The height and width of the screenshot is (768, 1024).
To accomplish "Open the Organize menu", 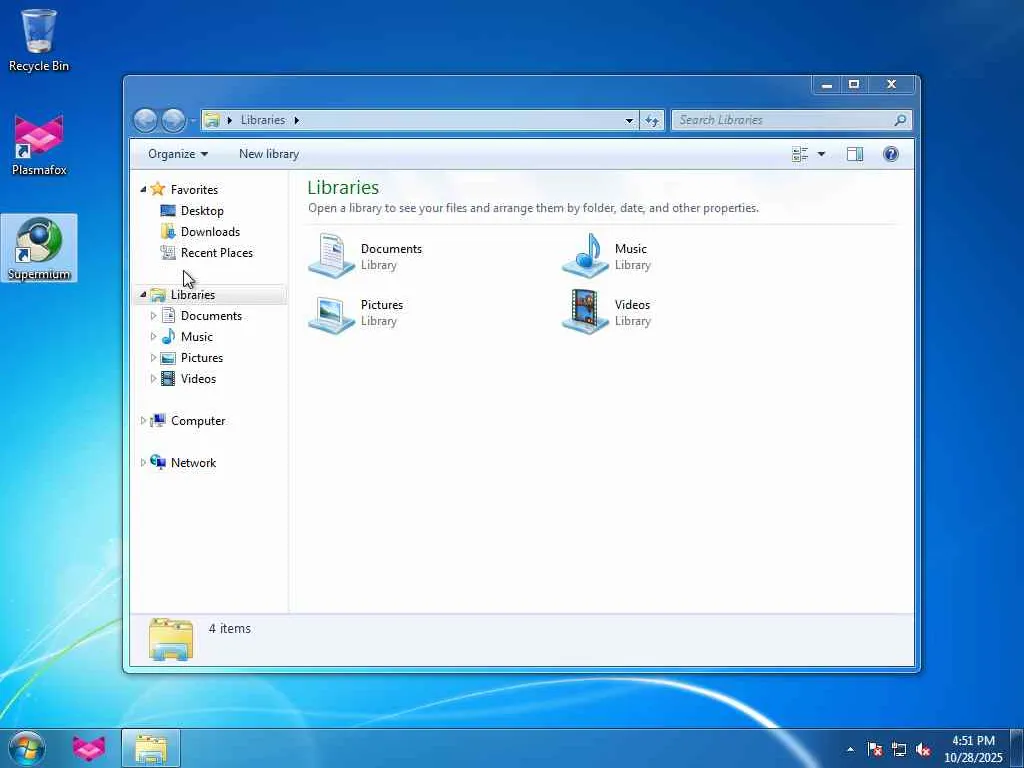I will click(178, 154).
